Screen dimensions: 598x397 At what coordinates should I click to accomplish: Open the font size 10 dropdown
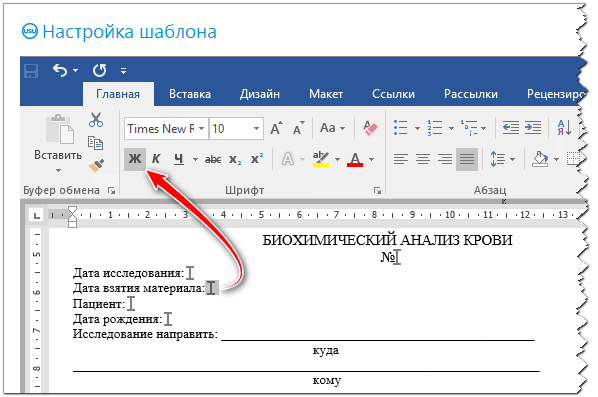pos(256,129)
